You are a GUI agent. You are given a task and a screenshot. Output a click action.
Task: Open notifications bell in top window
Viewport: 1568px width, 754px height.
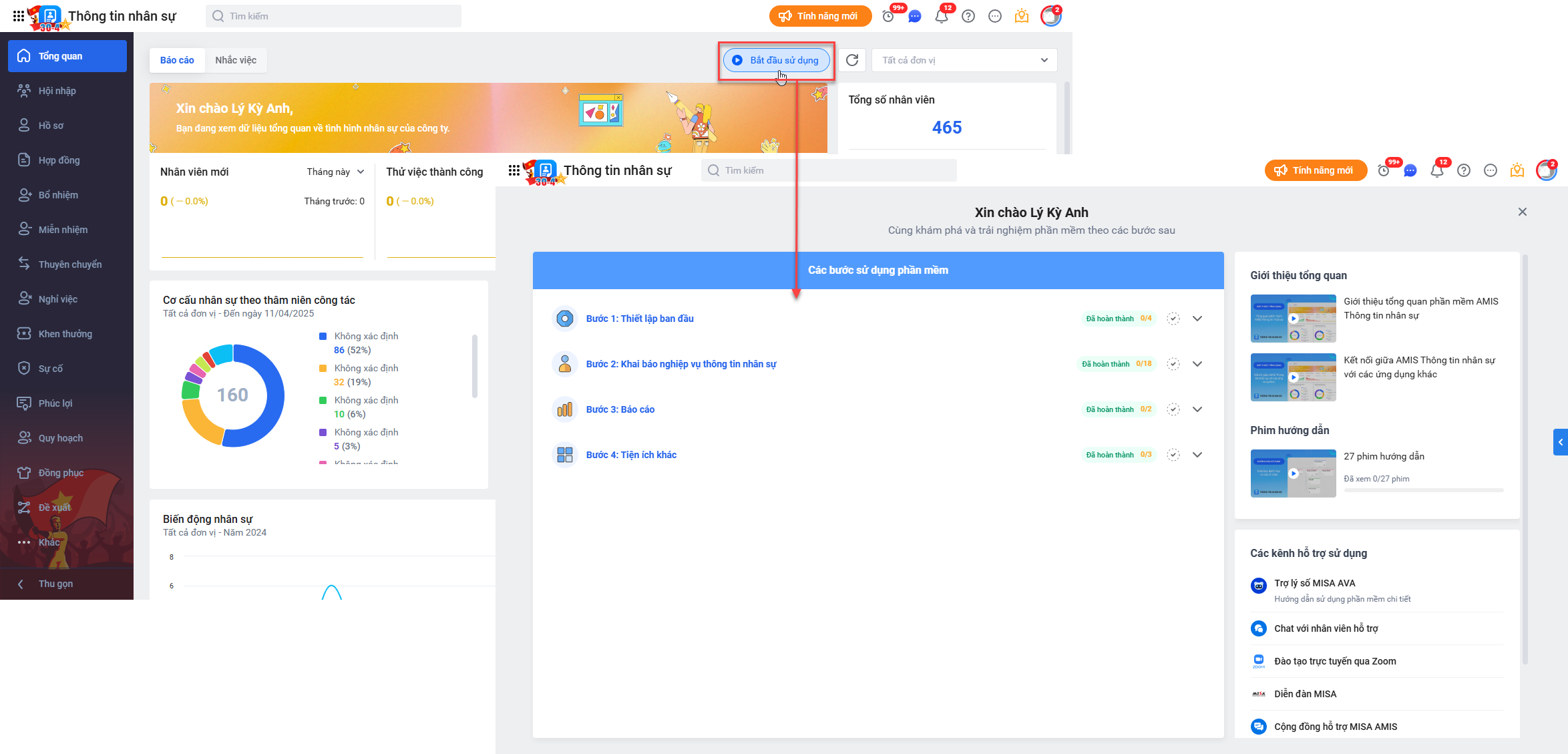(x=942, y=16)
